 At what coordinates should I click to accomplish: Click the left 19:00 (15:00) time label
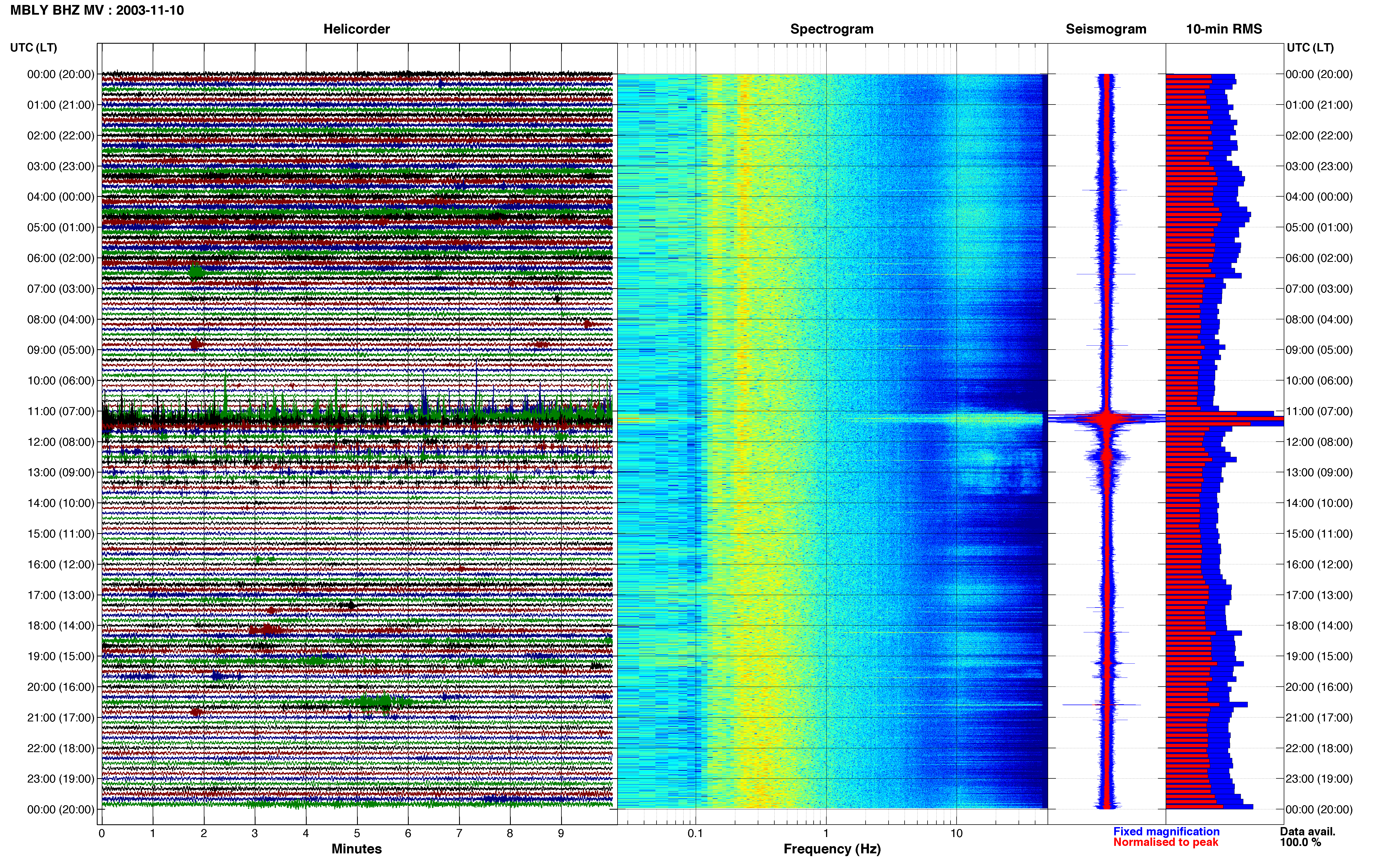click(61, 656)
